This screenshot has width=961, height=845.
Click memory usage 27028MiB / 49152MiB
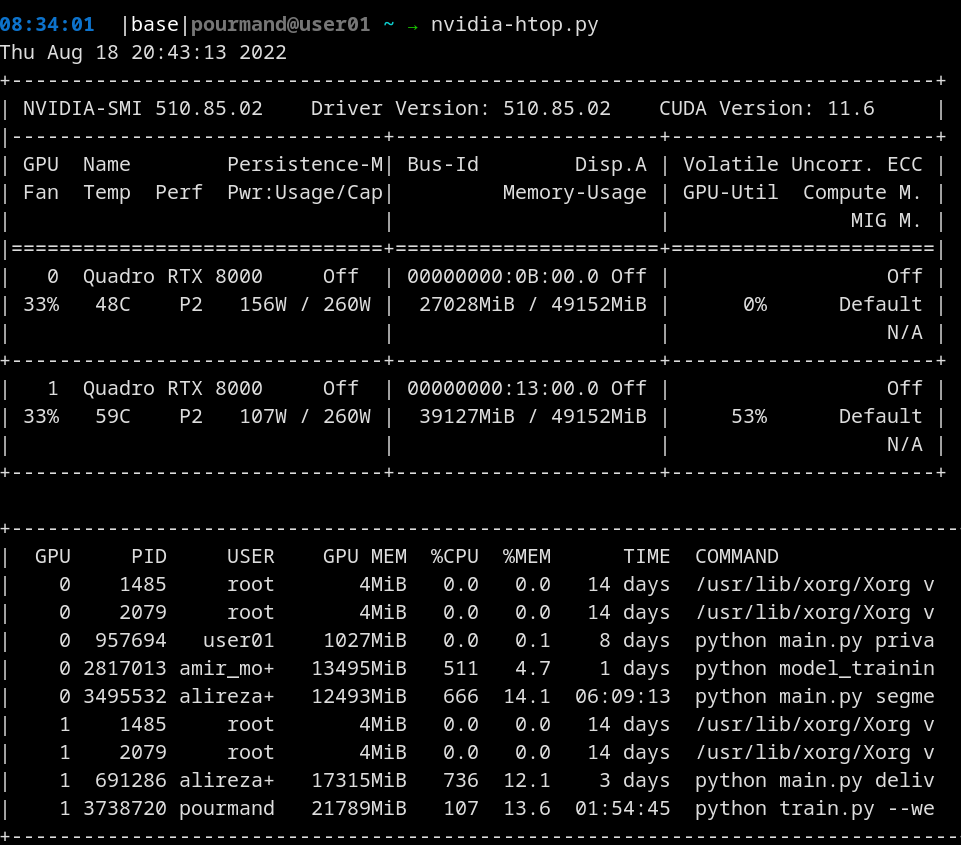[533, 305]
